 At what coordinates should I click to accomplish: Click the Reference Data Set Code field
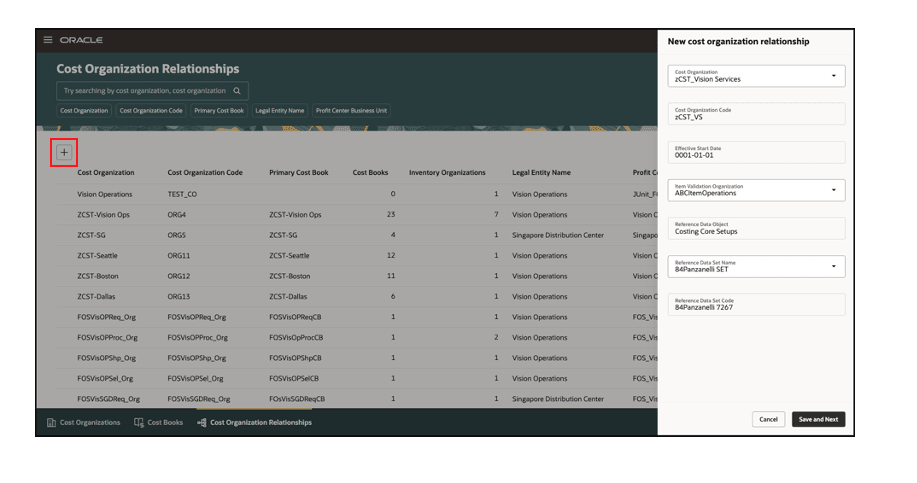pyautogui.click(x=756, y=304)
